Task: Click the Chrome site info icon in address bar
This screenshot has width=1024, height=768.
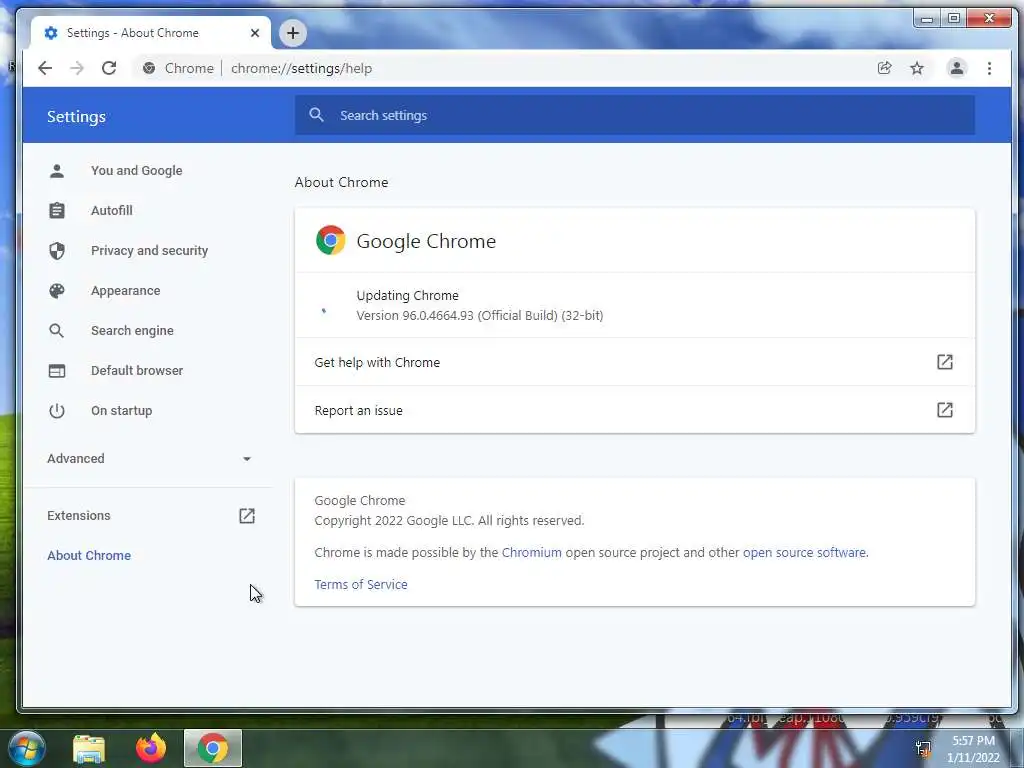Action: click(149, 68)
